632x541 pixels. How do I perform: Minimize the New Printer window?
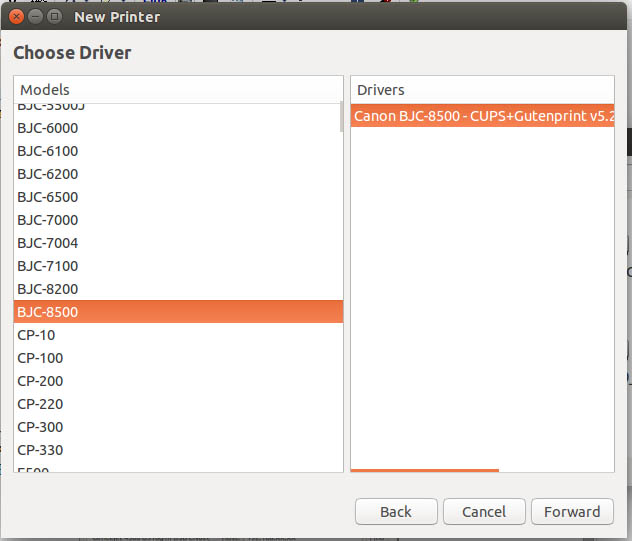pos(35,17)
